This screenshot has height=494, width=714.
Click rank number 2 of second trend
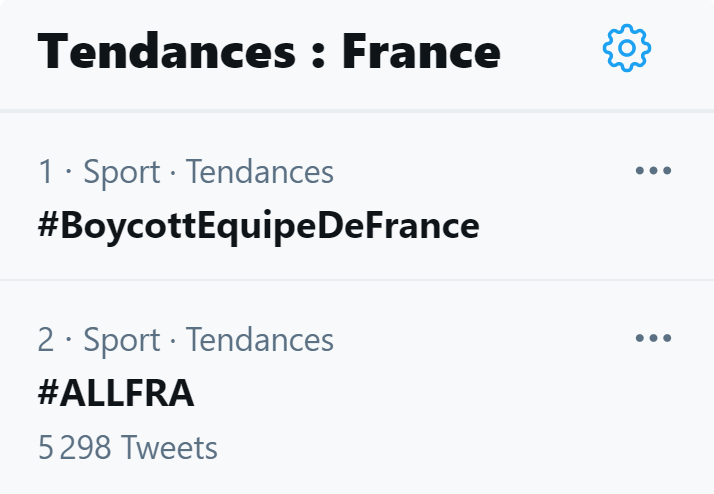point(46,340)
